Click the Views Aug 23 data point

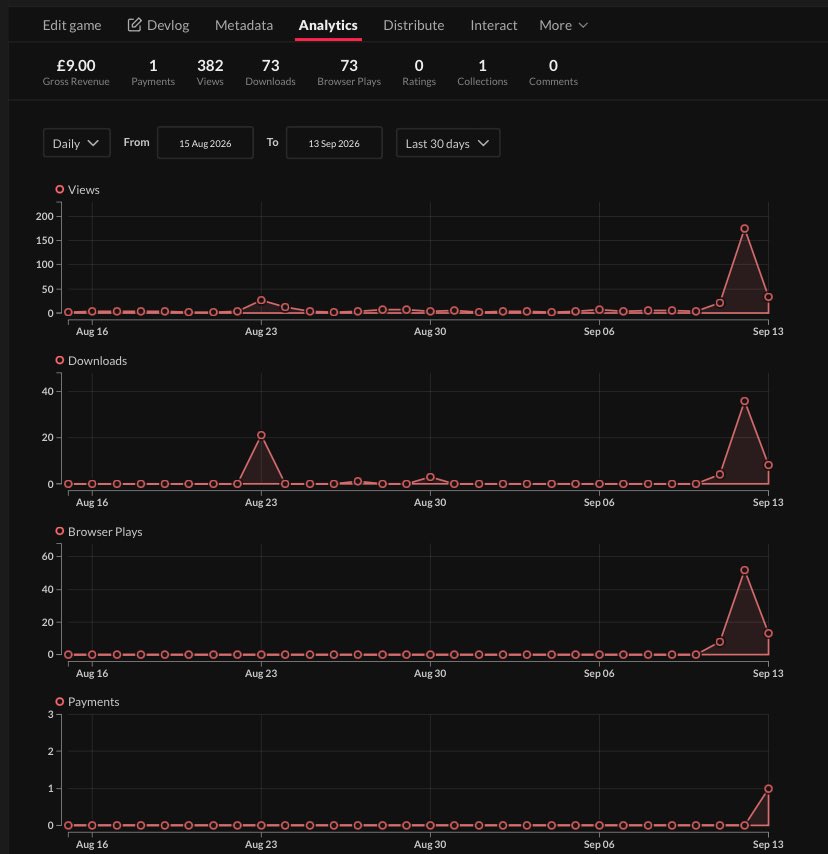pos(261,300)
